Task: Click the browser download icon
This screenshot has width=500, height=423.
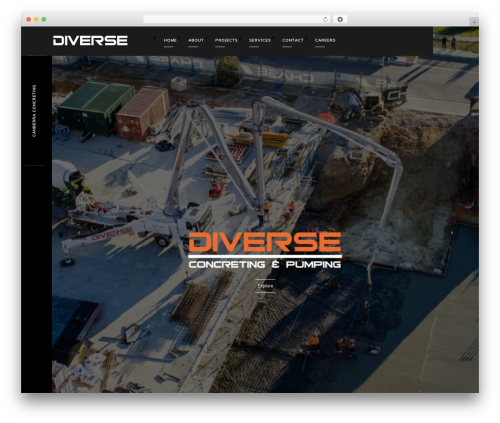Action: pos(340,19)
